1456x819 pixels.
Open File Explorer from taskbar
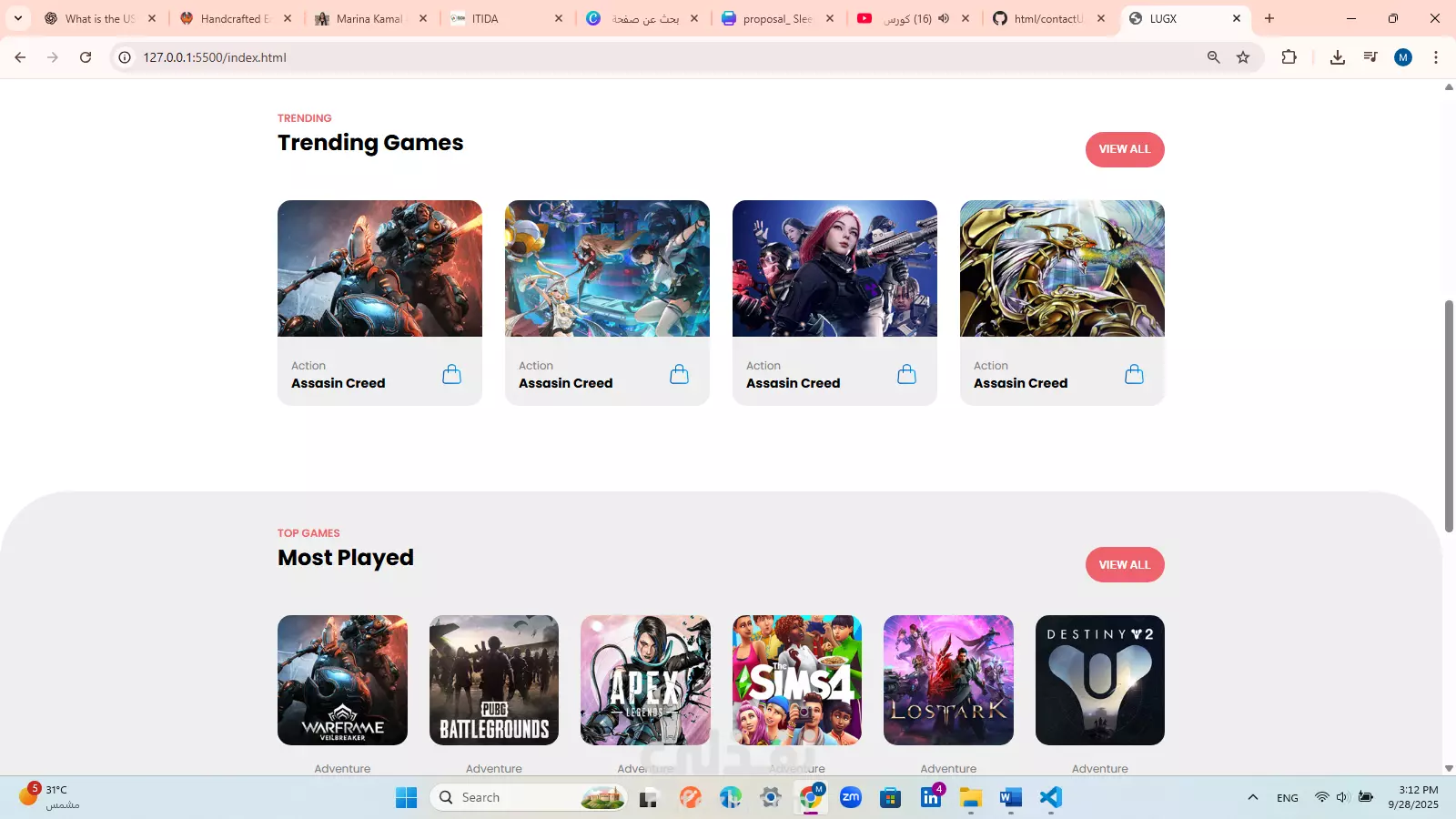[x=970, y=798]
